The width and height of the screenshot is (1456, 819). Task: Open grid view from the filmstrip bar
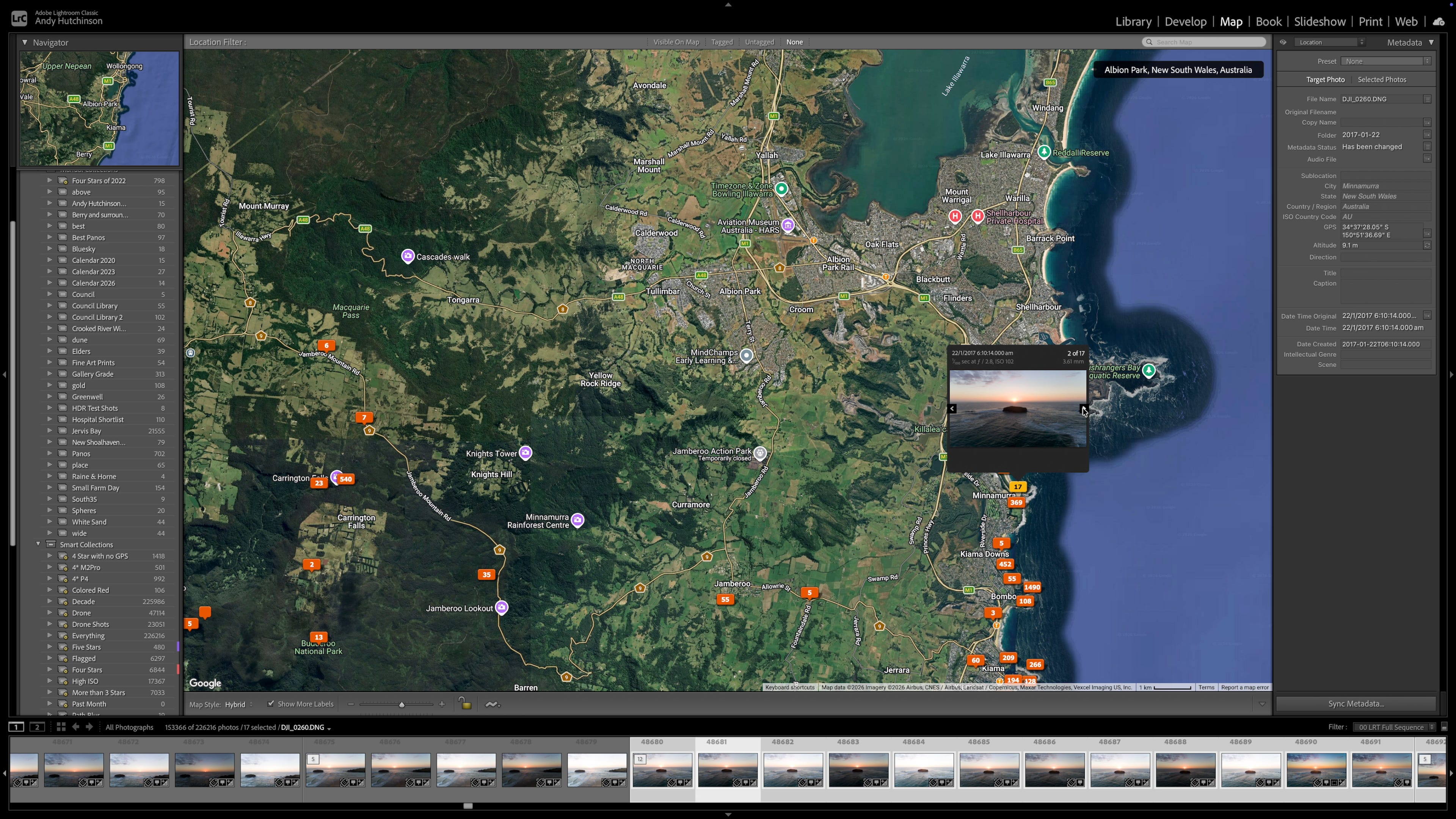coord(61,727)
